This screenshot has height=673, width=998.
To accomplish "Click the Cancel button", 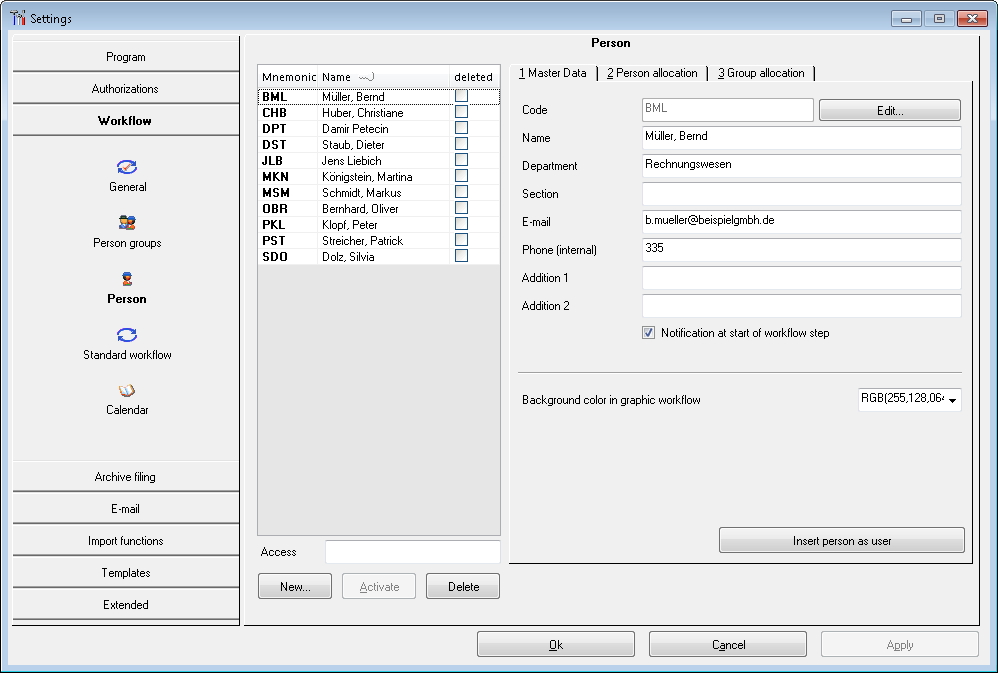I will (x=727, y=644).
